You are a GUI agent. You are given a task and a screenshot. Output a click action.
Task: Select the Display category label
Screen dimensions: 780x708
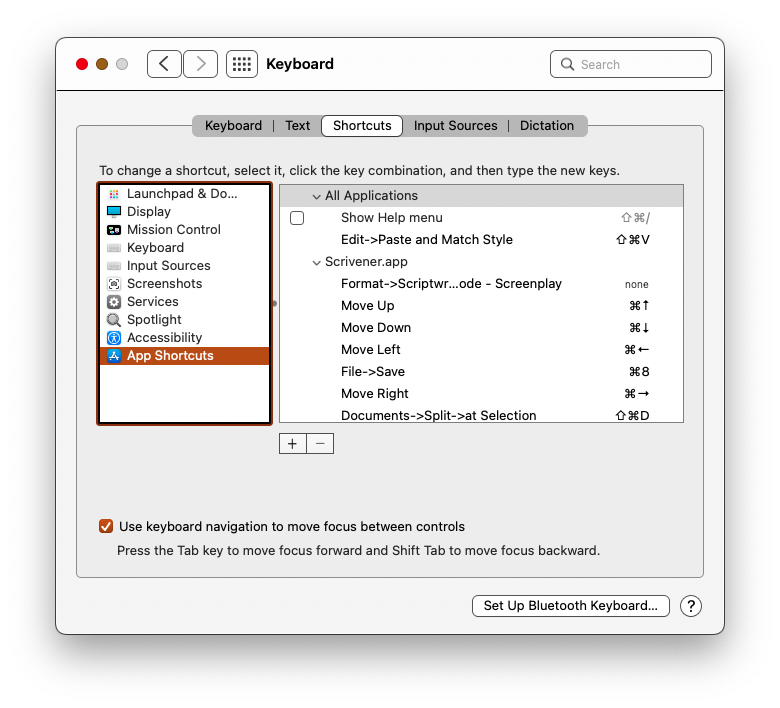pyautogui.click(x=149, y=211)
